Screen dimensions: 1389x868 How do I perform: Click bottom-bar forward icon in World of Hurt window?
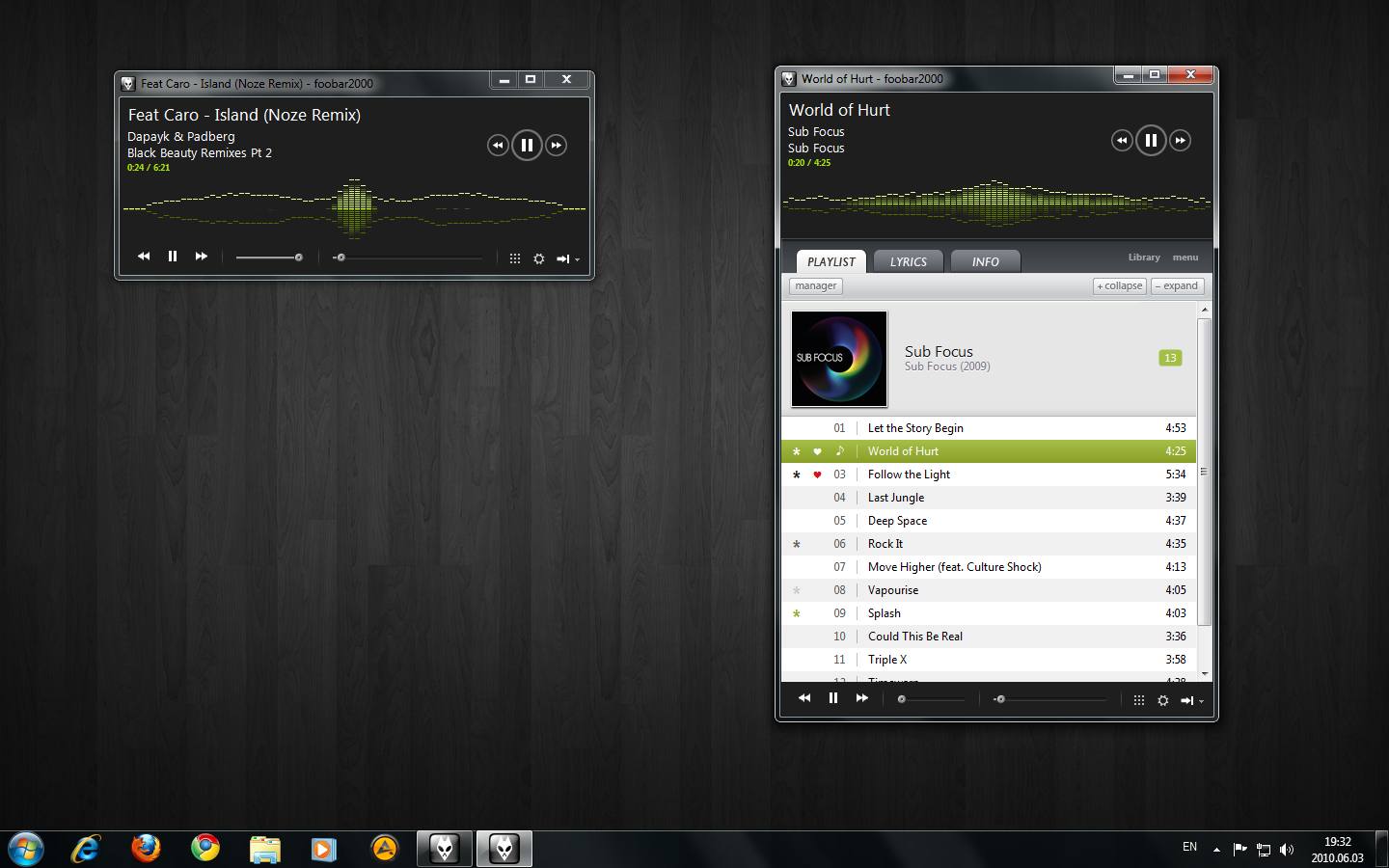pos(862,698)
